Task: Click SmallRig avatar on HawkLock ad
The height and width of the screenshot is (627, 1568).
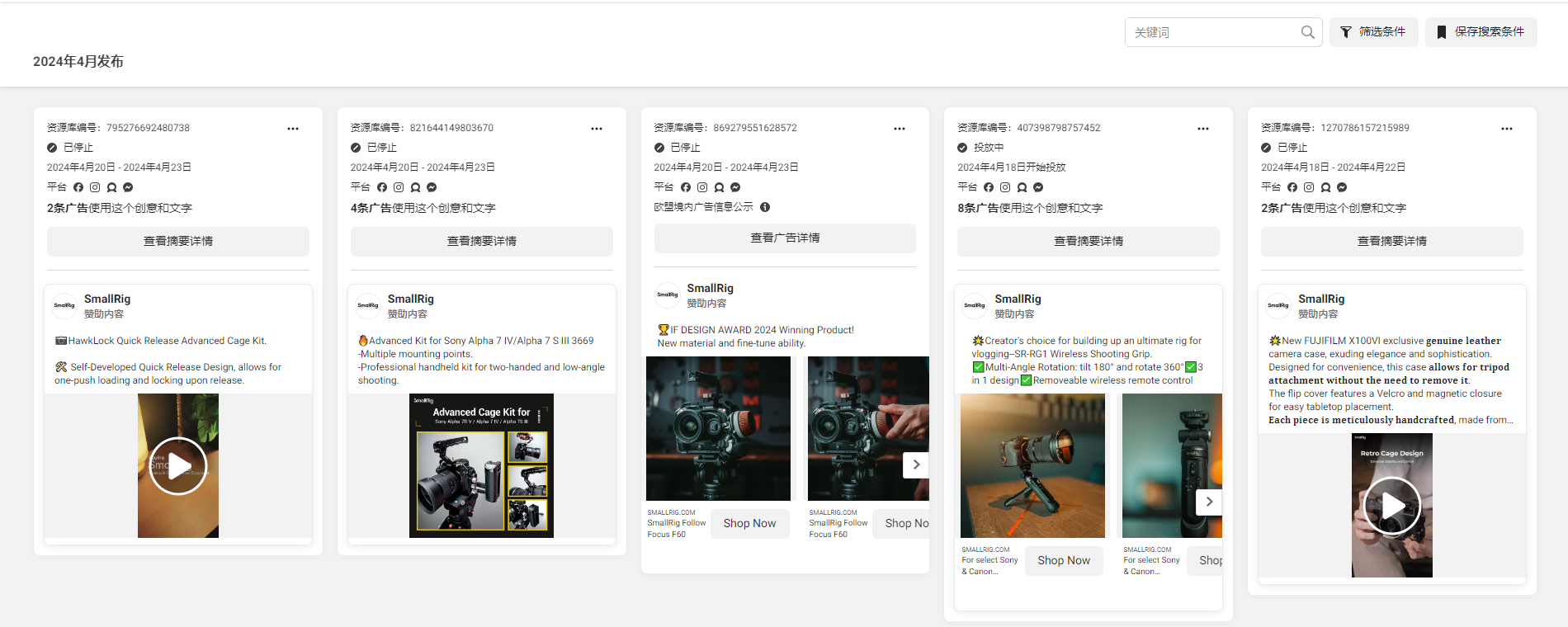Action: click(x=64, y=305)
